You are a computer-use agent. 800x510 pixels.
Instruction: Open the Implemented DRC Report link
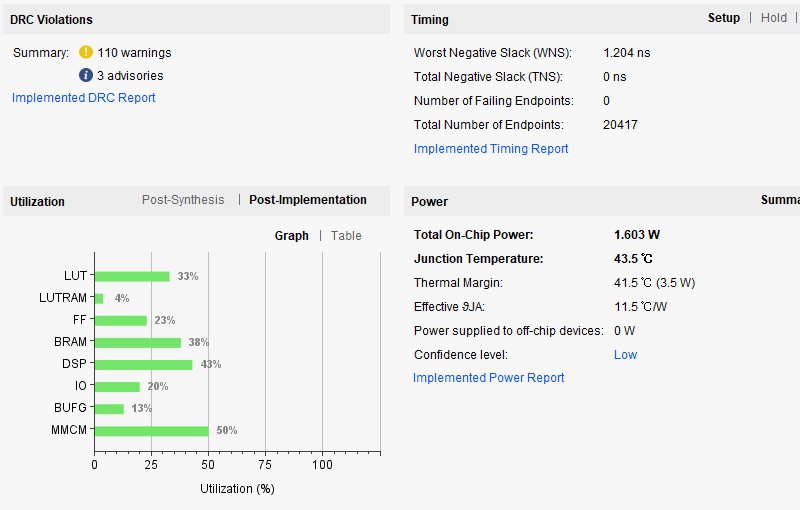click(x=84, y=98)
